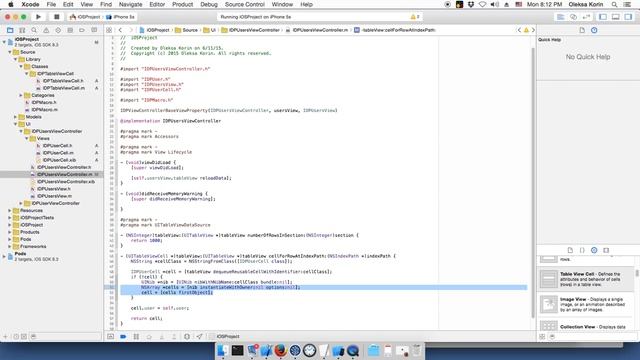
Task: Hide the debug area button
Action: pos(111,336)
